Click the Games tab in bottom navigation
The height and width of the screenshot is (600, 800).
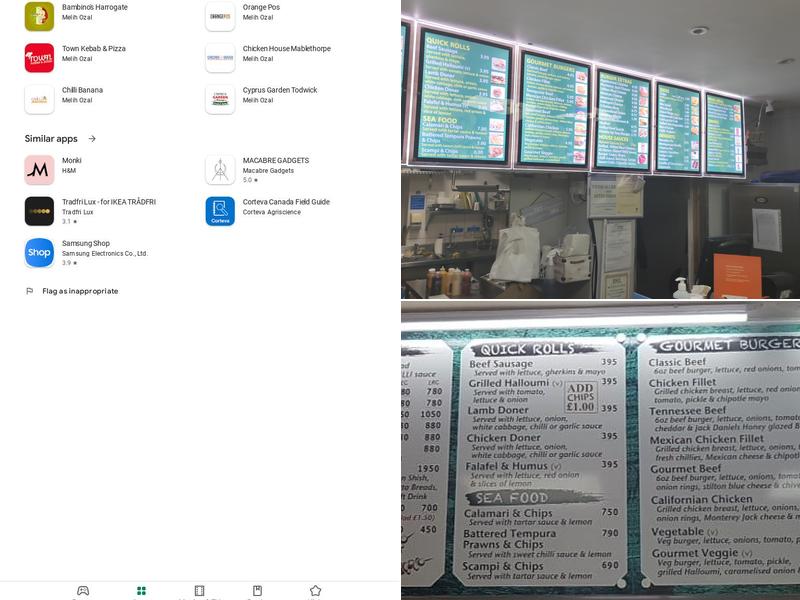pos(83,591)
